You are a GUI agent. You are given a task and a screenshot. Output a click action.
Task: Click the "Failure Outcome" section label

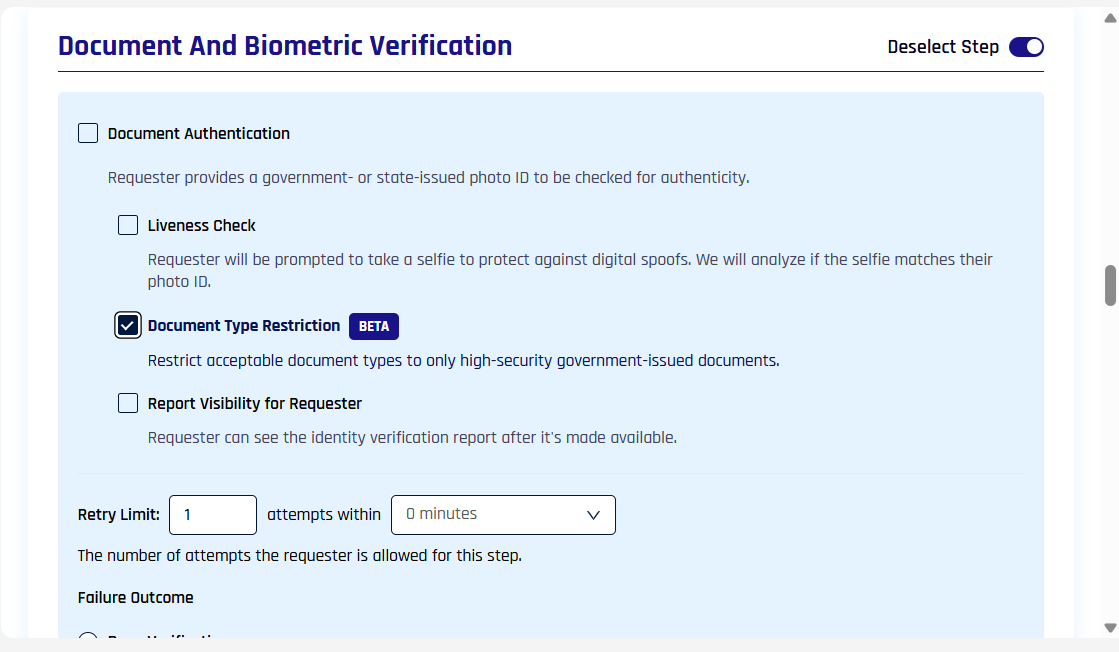135,598
